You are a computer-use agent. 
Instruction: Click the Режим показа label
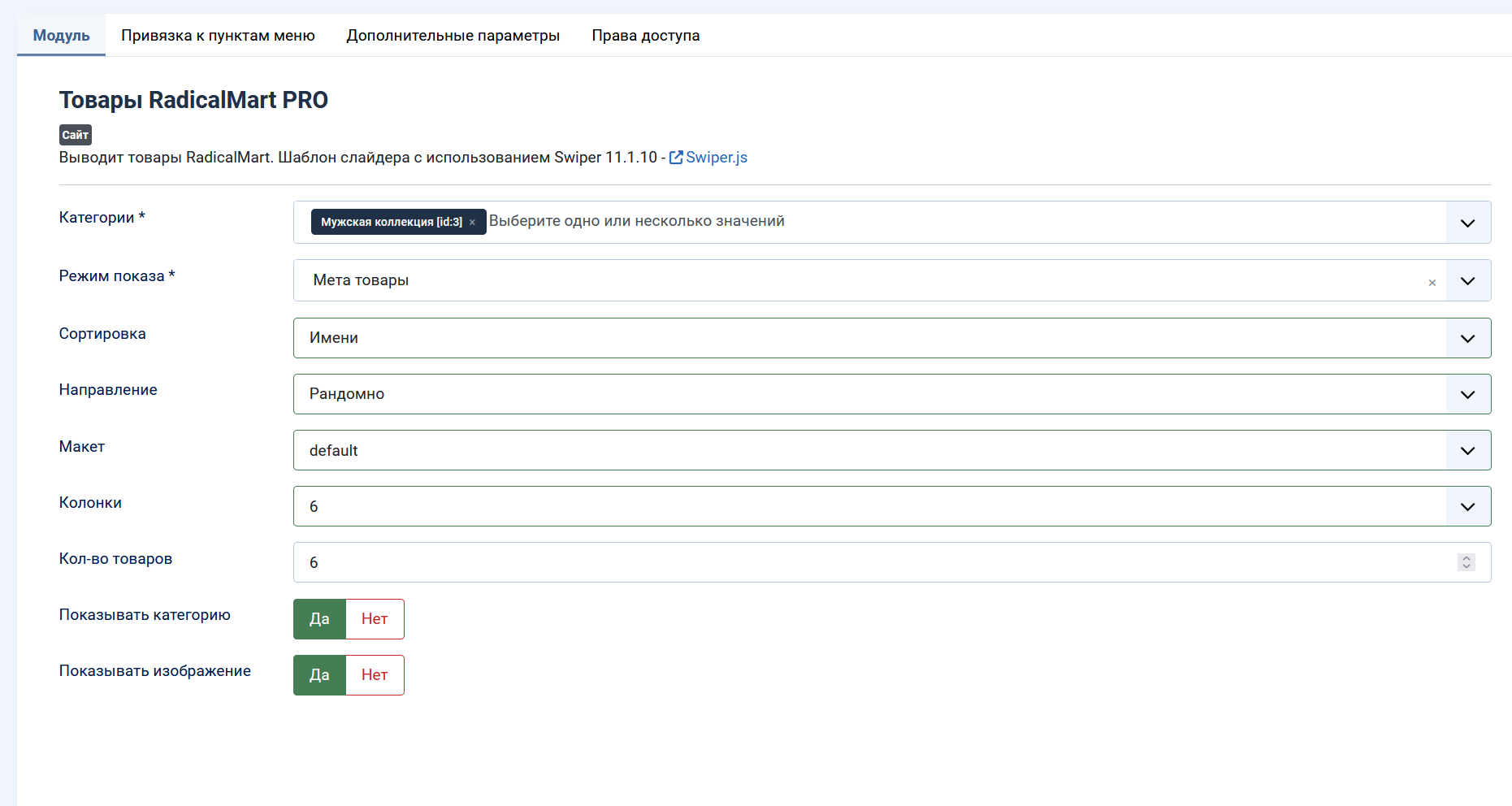coord(117,276)
